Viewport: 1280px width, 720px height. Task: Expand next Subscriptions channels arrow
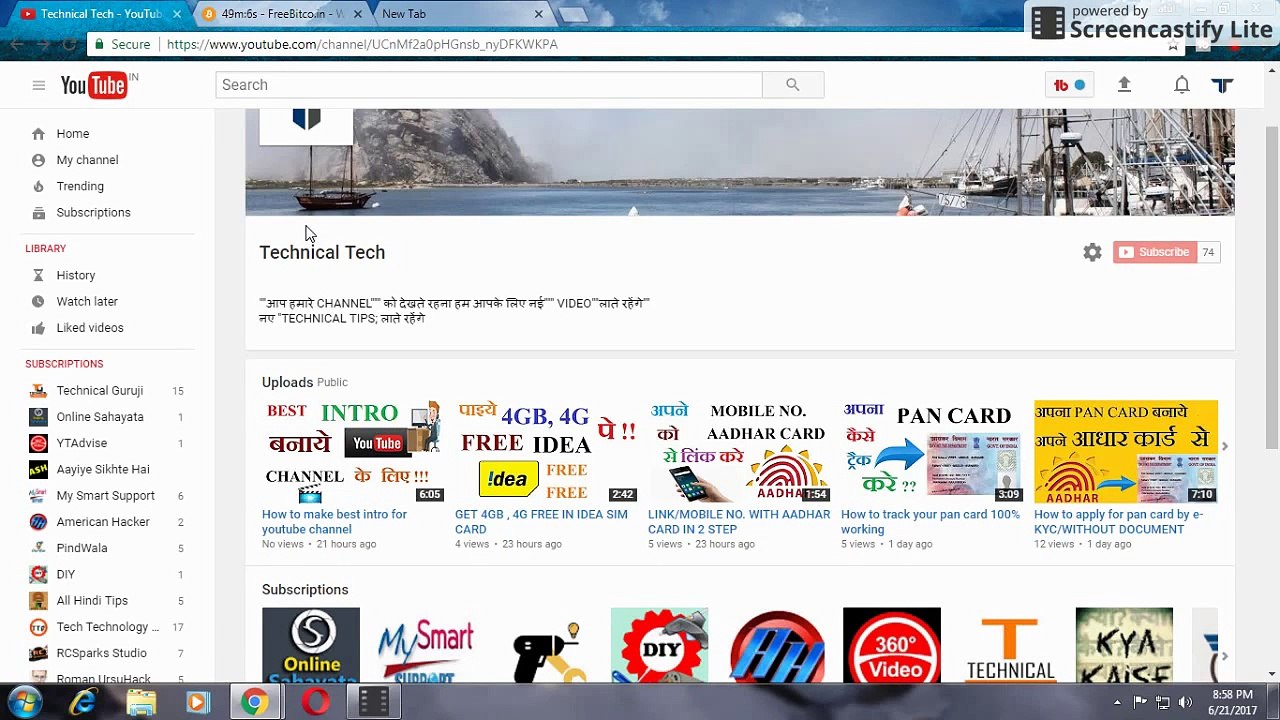click(1224, 656)
